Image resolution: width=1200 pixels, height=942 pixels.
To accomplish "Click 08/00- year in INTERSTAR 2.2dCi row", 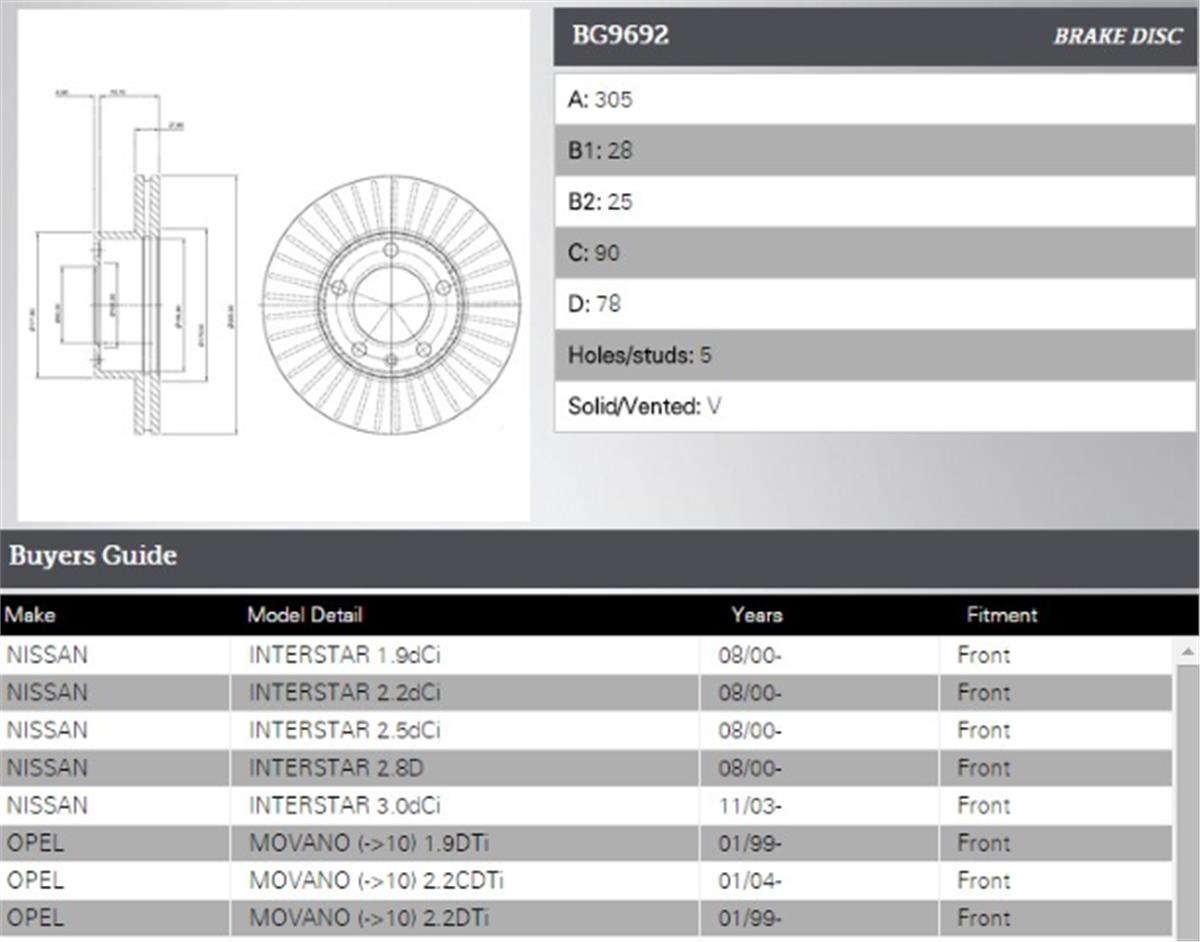I will click(x=750, y=693).
